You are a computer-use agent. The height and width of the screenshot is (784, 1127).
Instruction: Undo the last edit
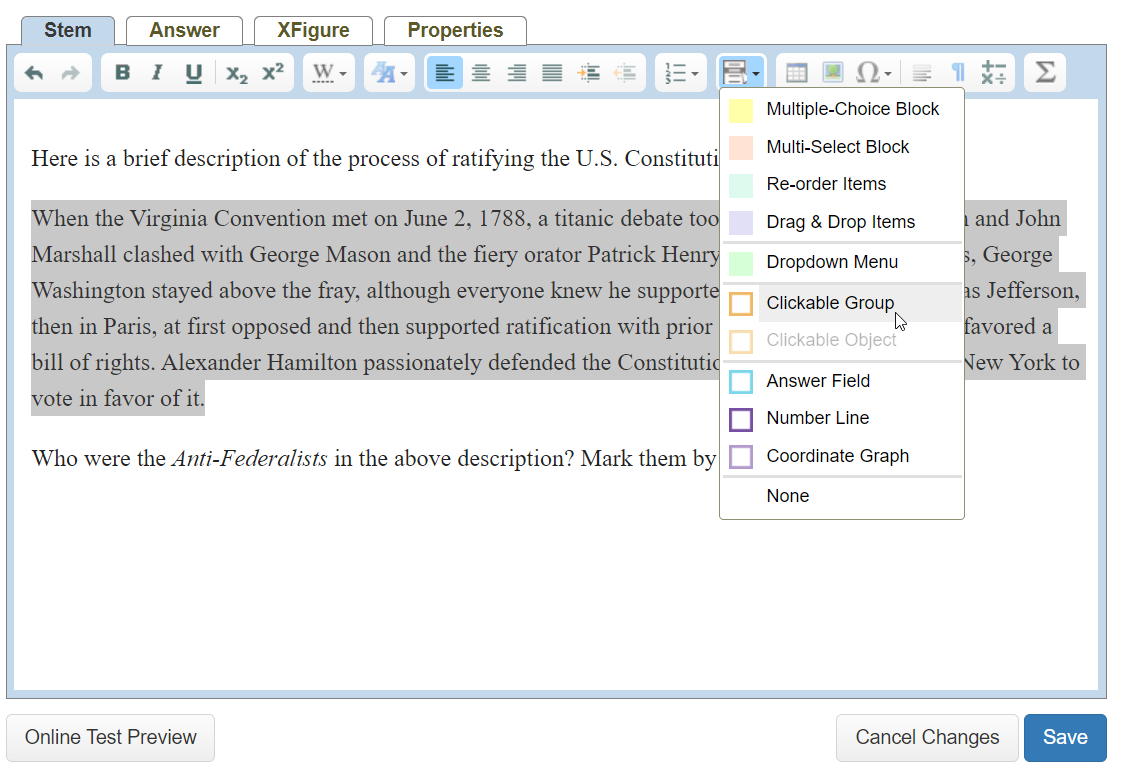point(34,73)
